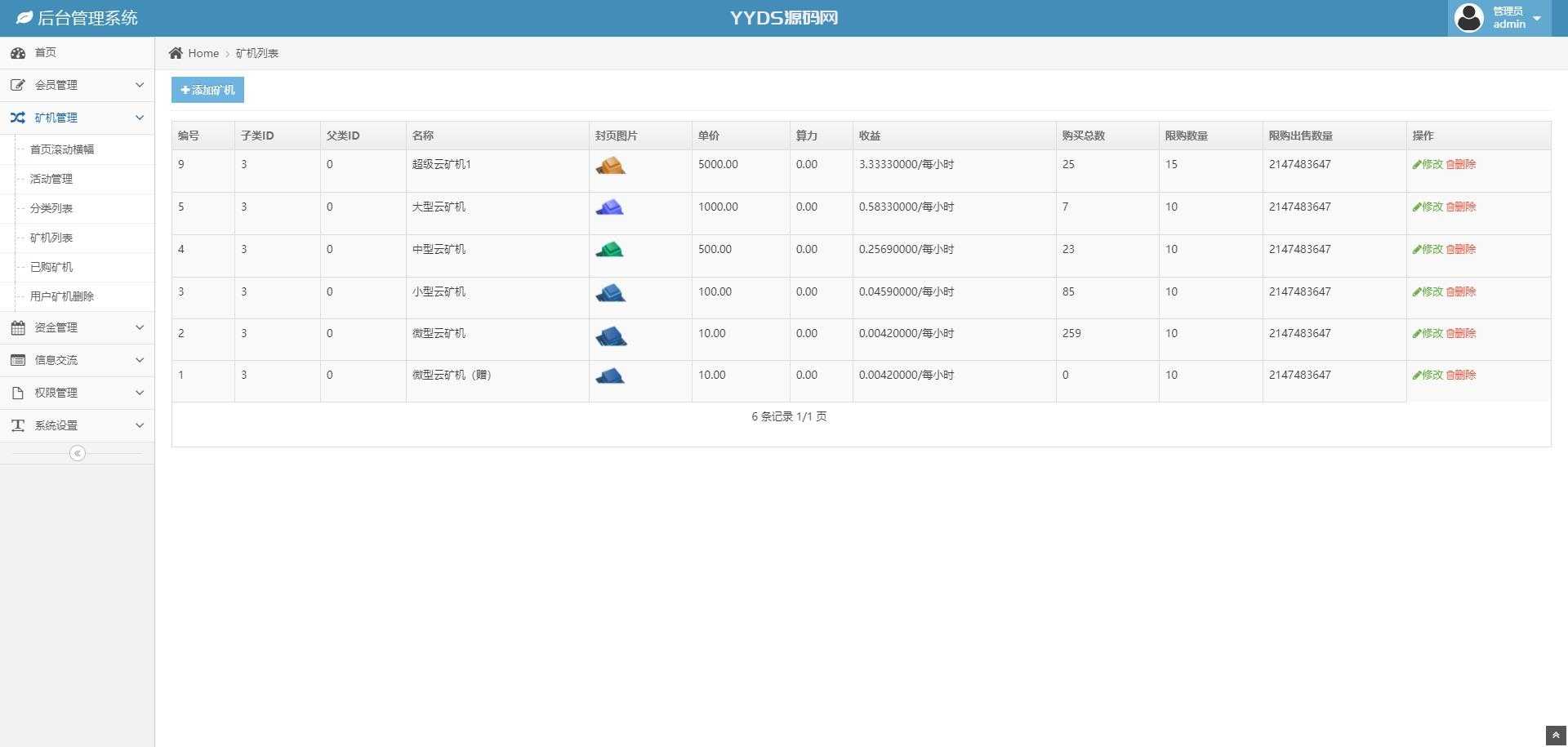The width and height of the screenshot is (1568, 747).
Task: Select 分类列表 submenu item
Action: pyautogui.click(x=51, y=208)
